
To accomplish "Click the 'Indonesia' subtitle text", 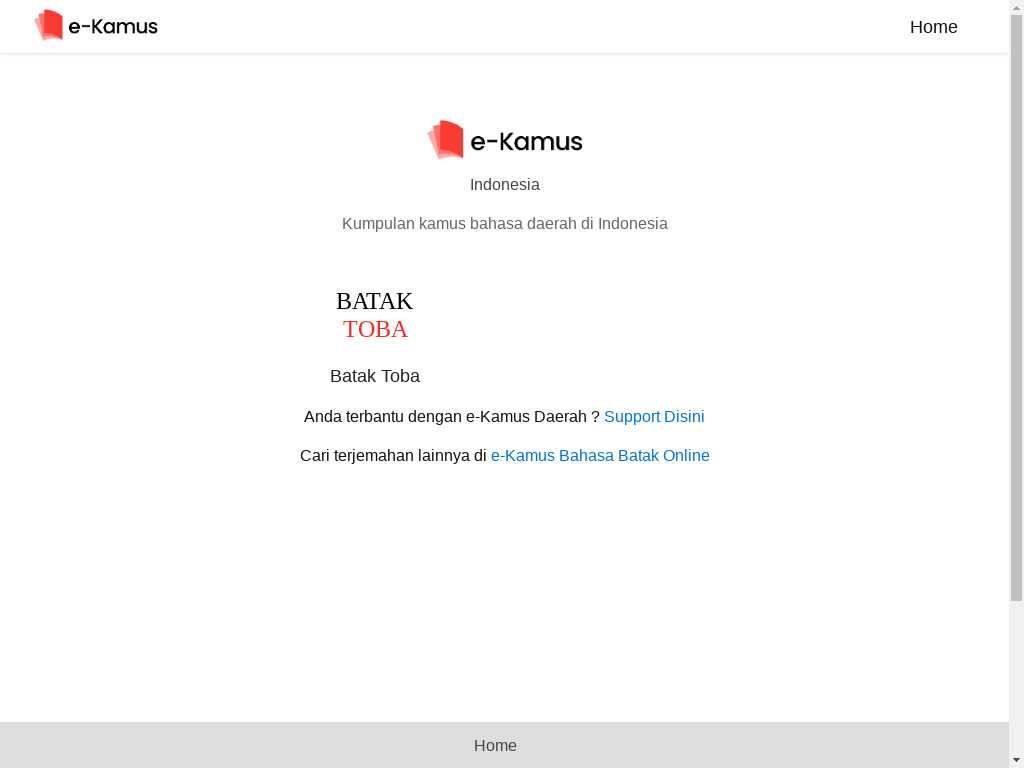I will pyautogui.click(x=505, y=185).
